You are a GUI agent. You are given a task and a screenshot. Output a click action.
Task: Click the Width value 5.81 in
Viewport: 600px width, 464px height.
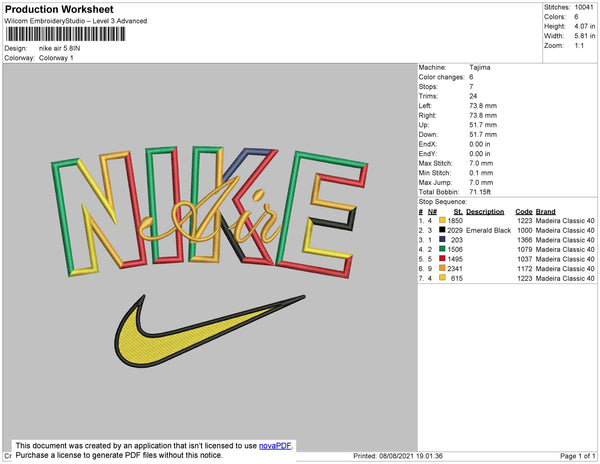[x=585, y=36]
